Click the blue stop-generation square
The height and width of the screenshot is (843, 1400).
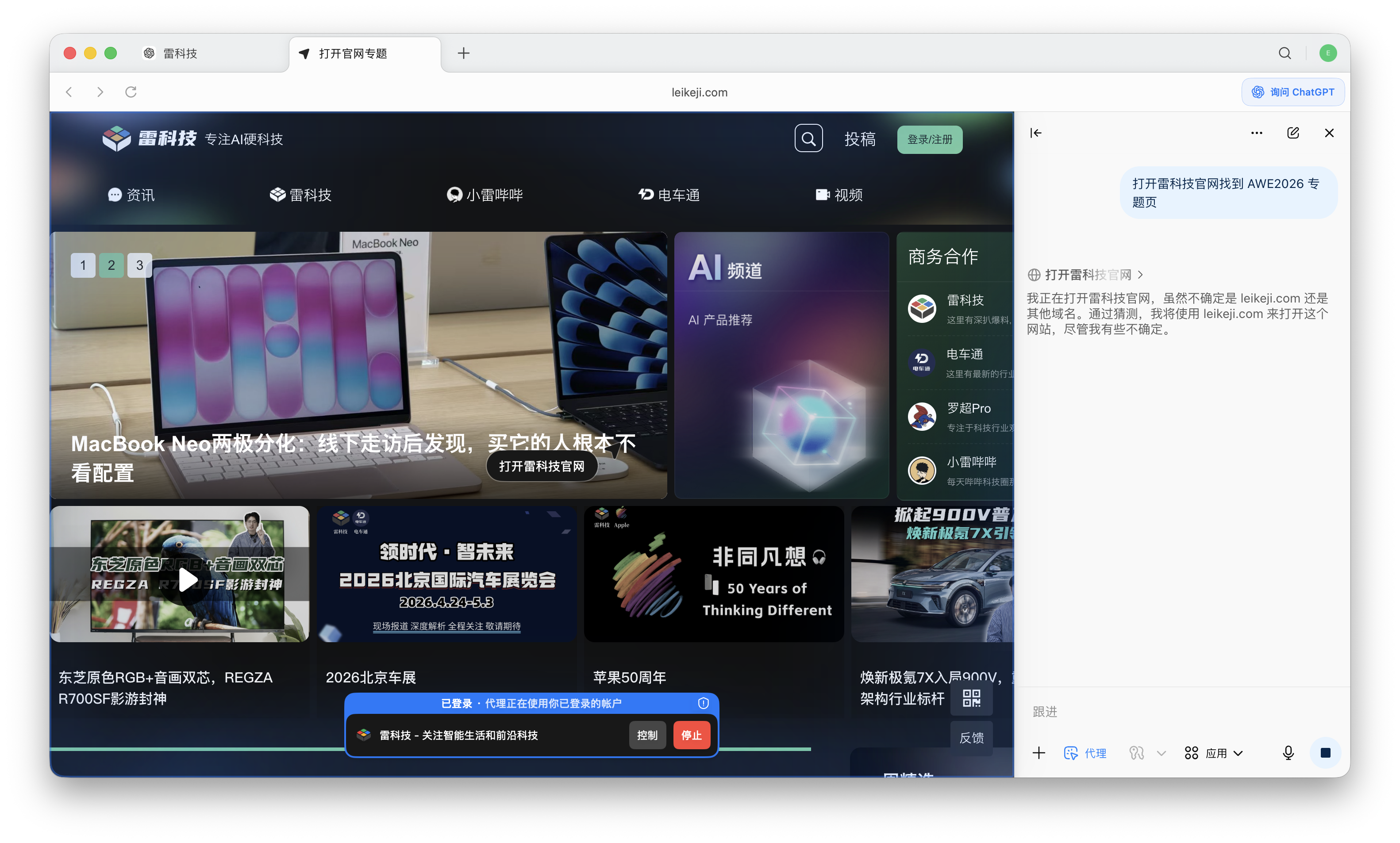[1326, 753]
